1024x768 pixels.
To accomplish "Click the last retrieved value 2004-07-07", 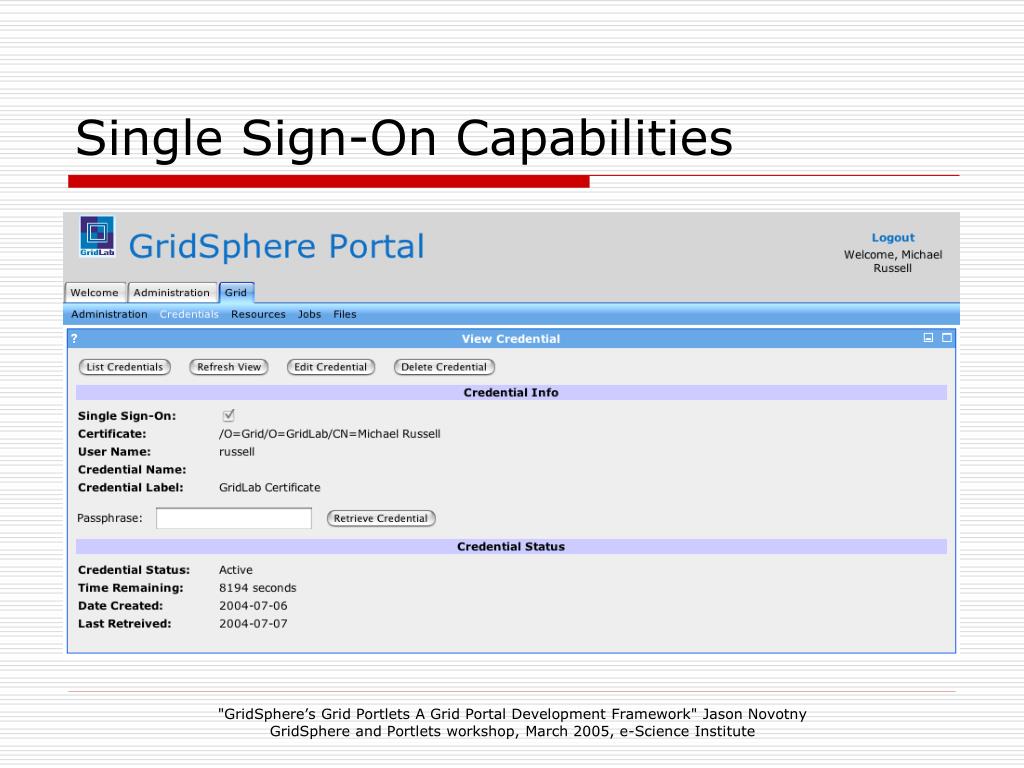I will tap(253, 624).
